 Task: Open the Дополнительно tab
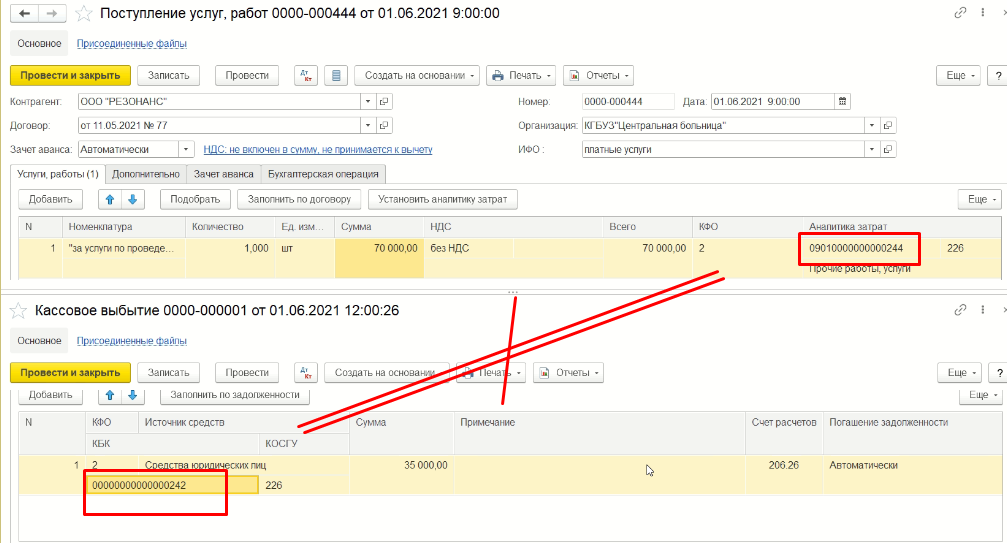point(146,173)
